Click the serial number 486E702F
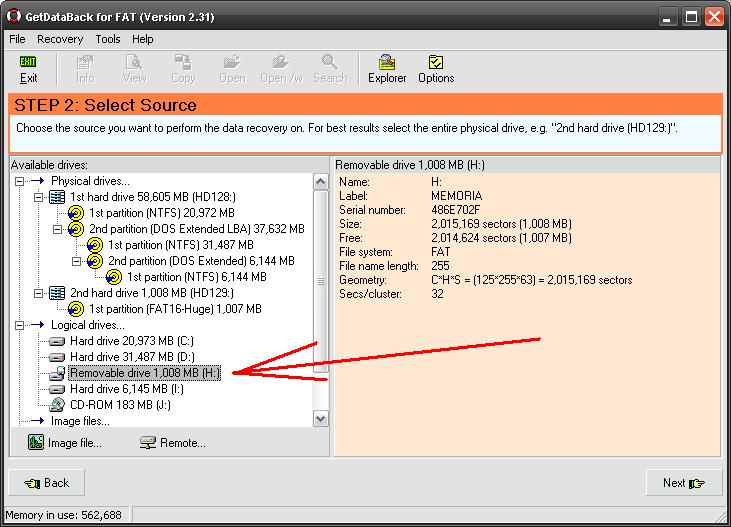Viewport: 731px width, 527px height. (455, 210)
